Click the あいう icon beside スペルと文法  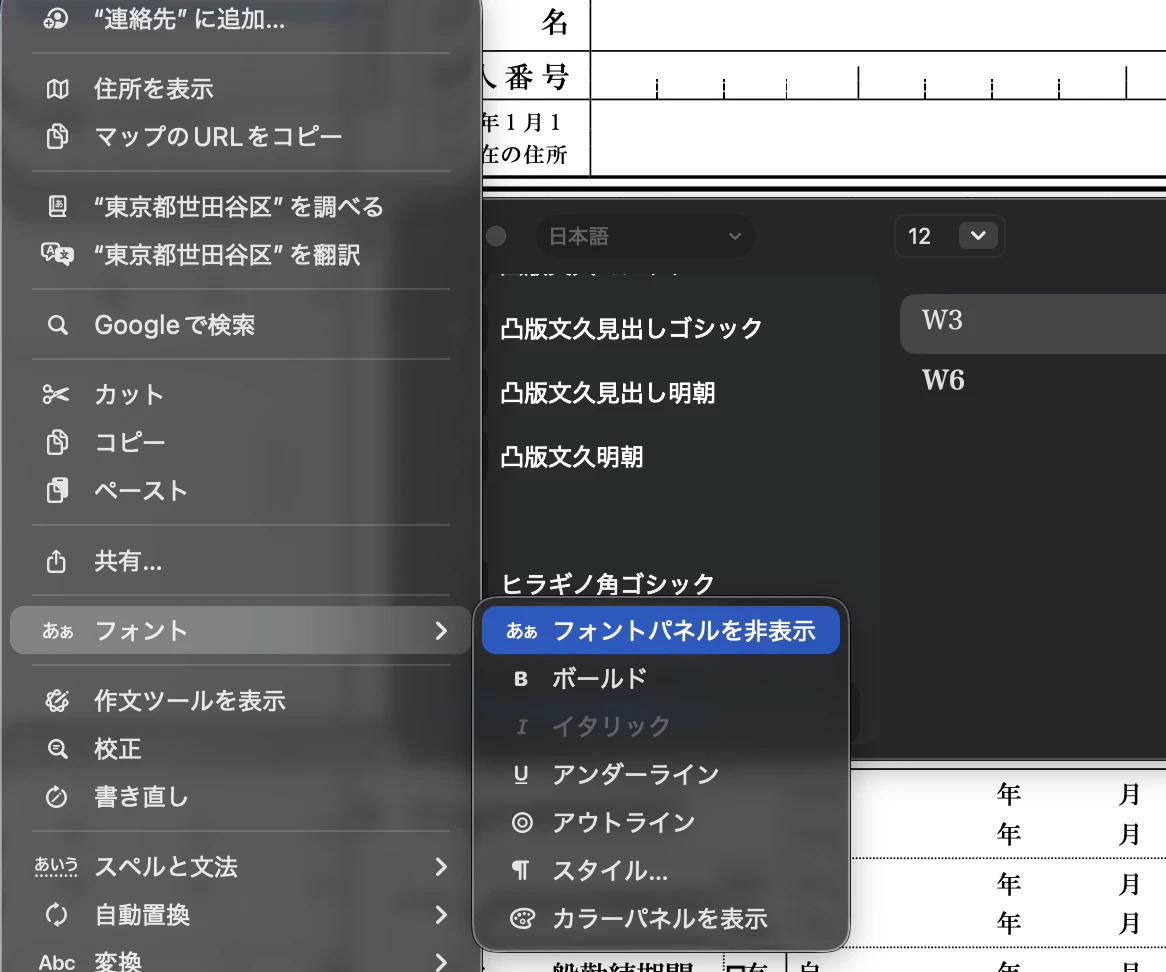[x=57, y=866]
